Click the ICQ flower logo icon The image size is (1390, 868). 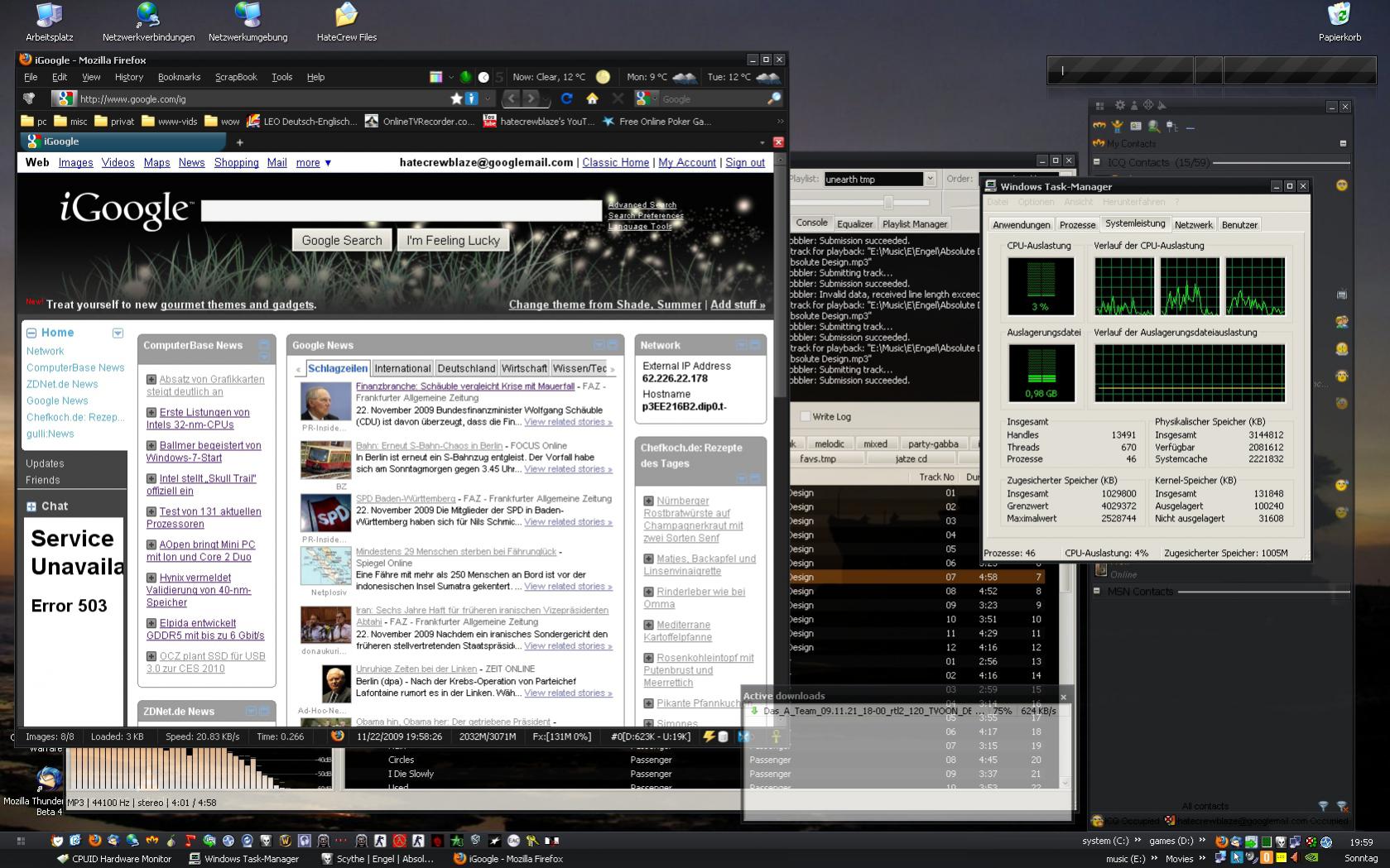coord(1148,105)
